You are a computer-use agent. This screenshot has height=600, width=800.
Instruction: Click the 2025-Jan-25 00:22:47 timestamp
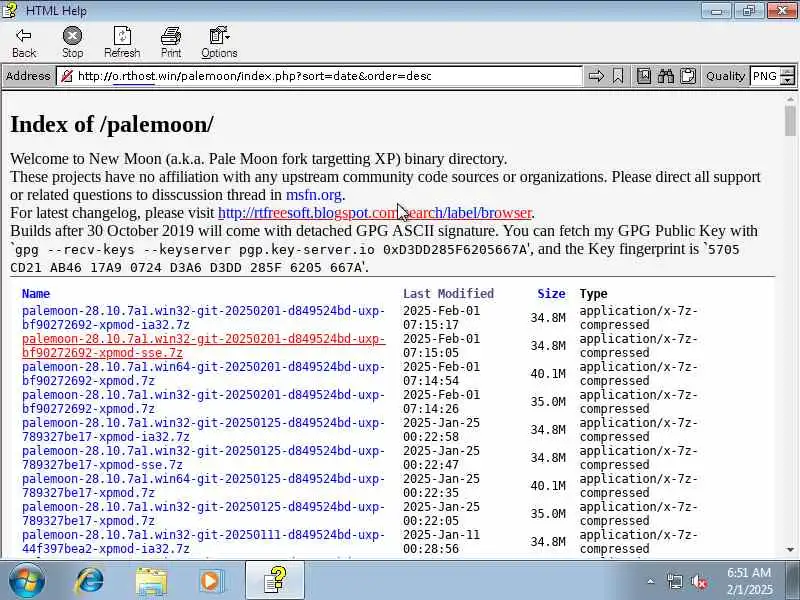441,458
